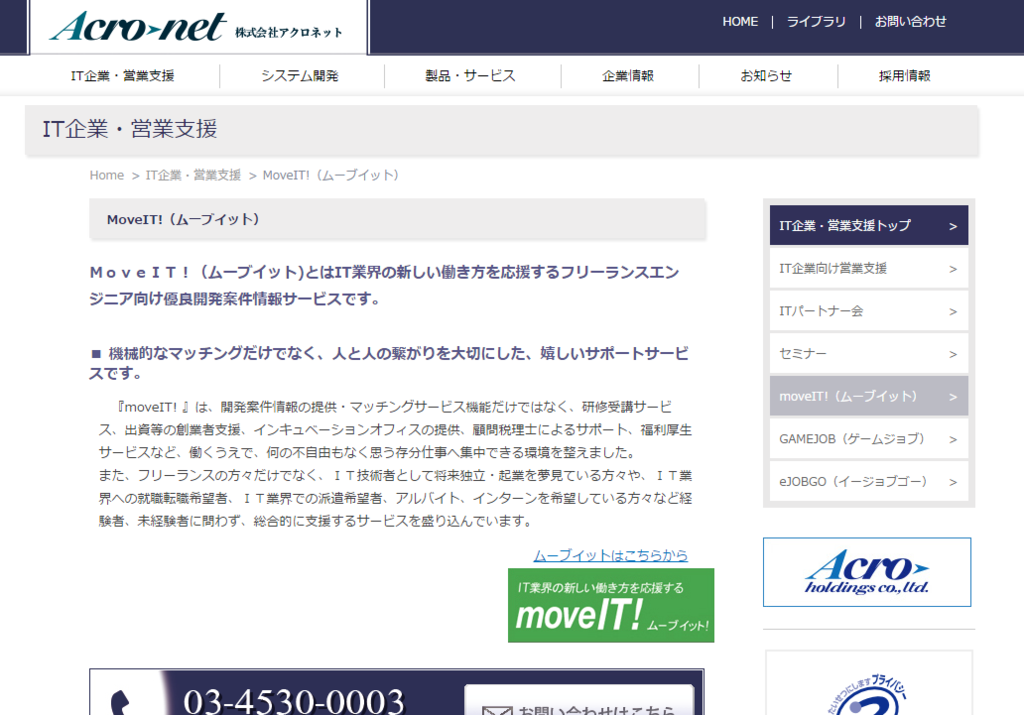Select お知らせ in the navigation bar
The width and height of the screenshot is (1024, 715).
(x=765, y=76)
